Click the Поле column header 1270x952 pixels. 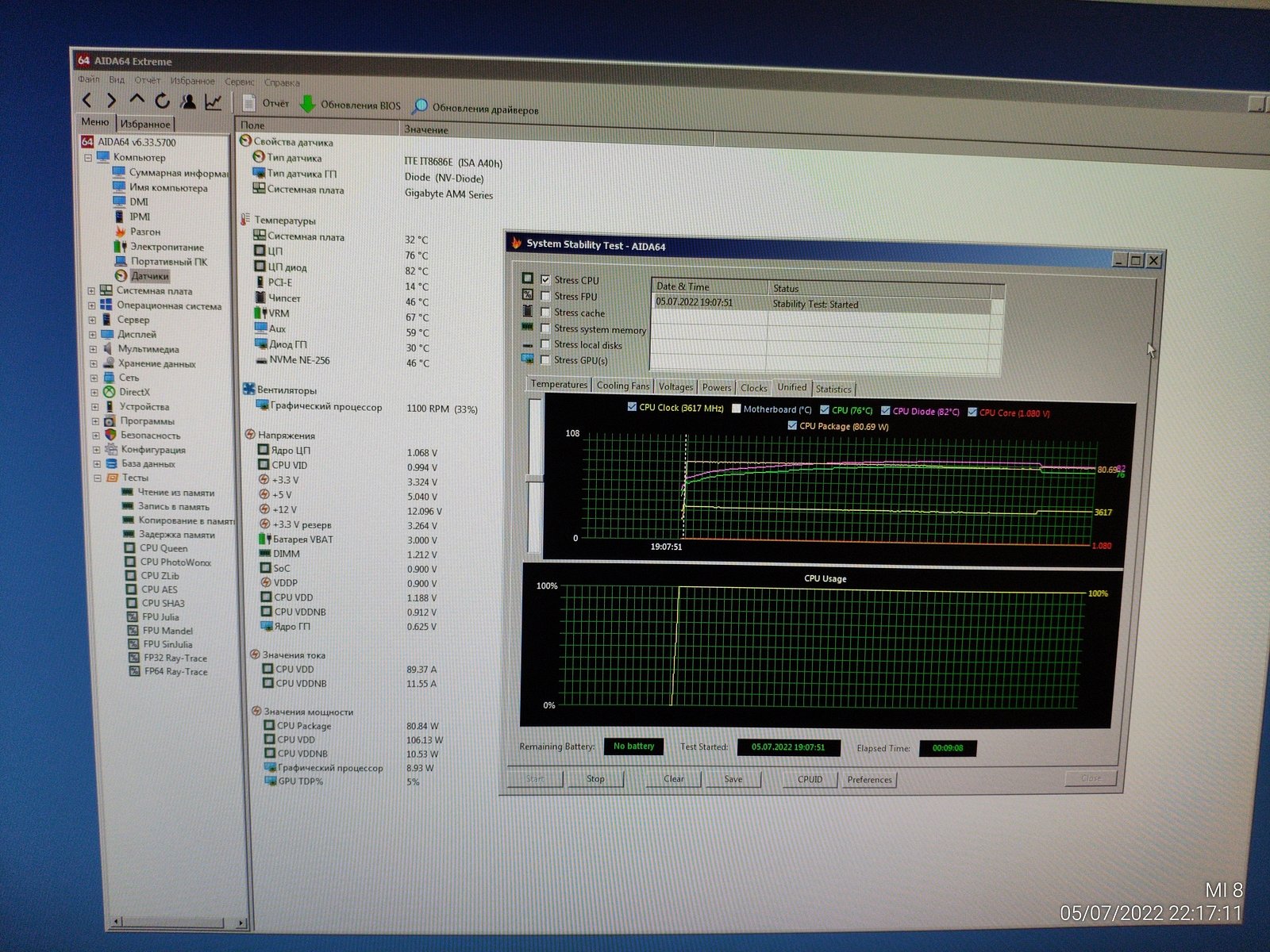(x=317, y=126)
